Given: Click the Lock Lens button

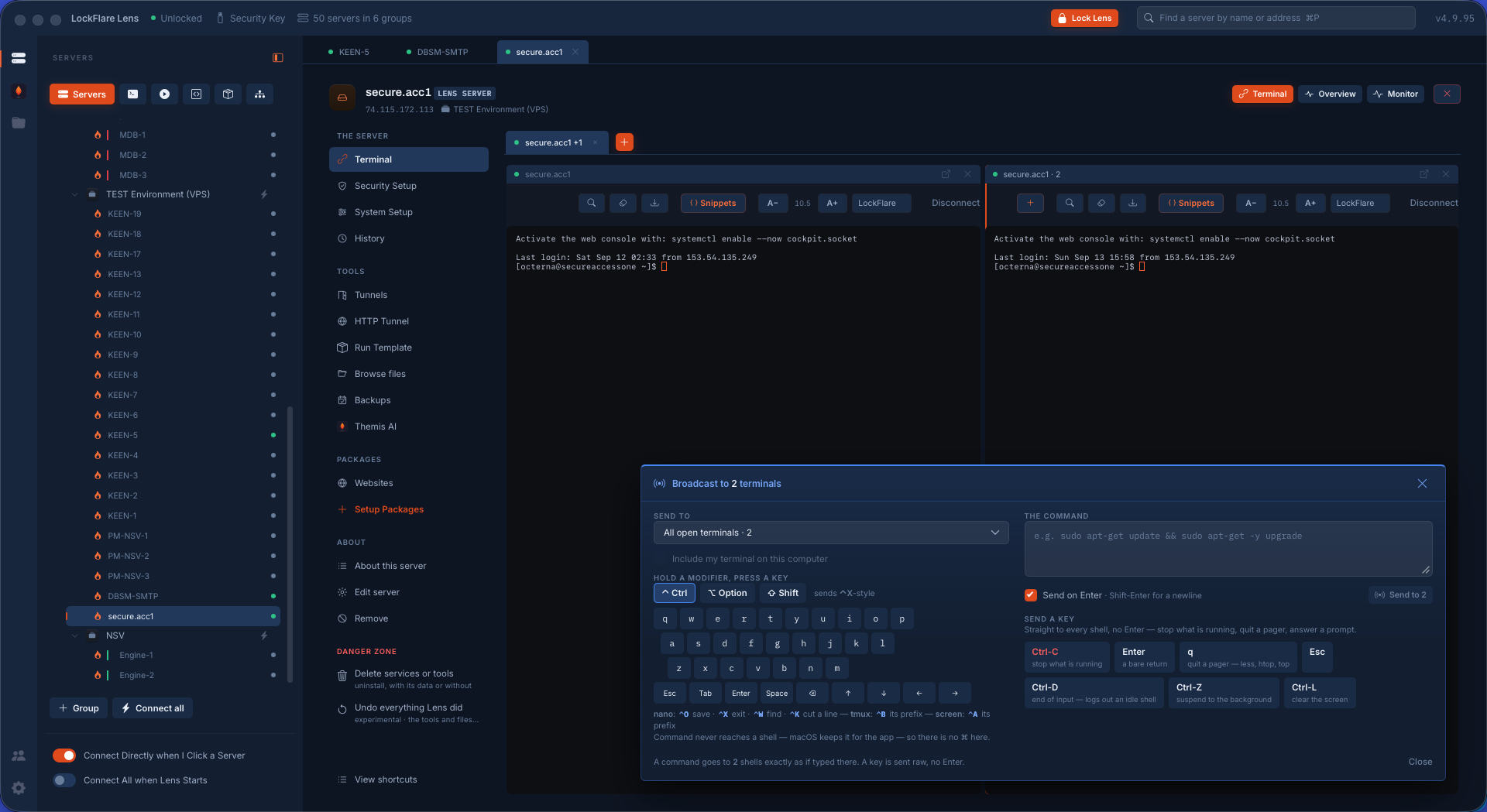Looking at the screenshot, I should [1084, 18].
